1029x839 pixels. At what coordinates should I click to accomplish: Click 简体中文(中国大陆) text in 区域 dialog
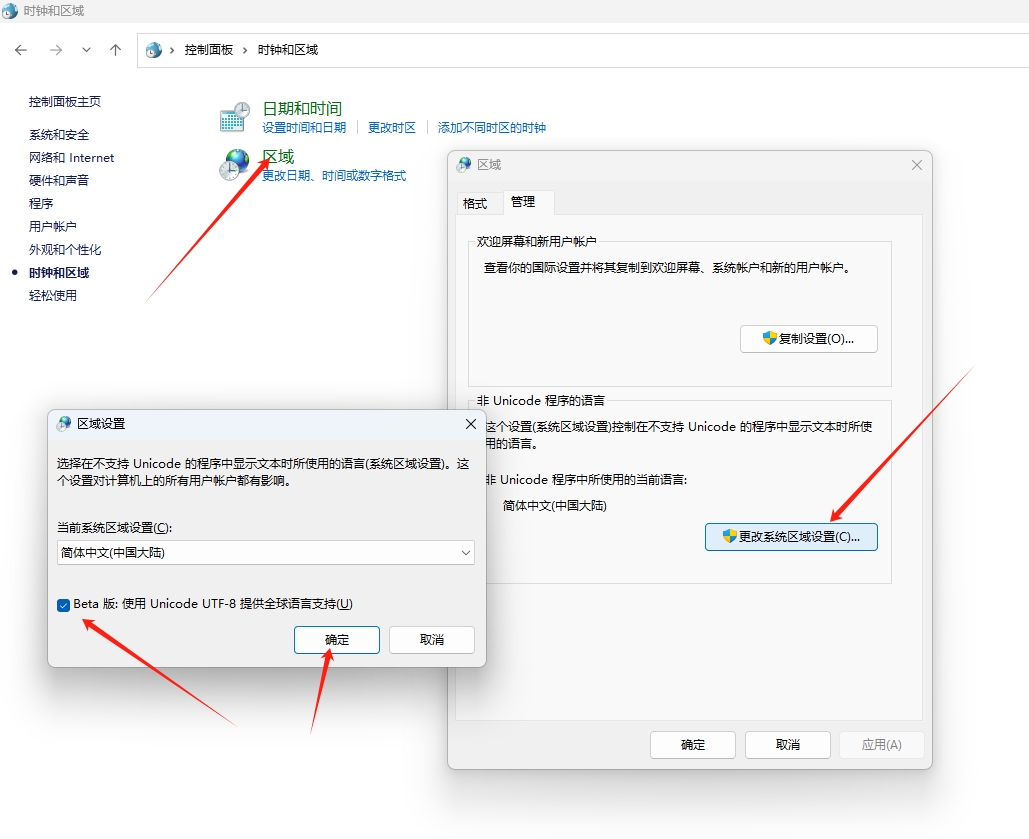pyautogui.click(x=555, y=506)
